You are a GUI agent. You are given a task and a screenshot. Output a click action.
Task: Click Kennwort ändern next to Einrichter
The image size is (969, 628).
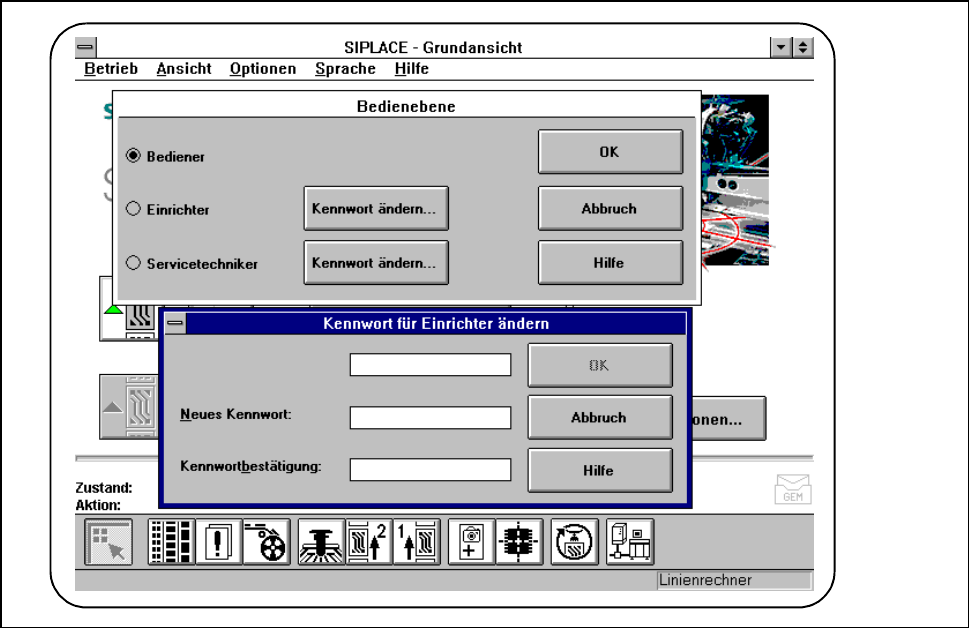tap(376, 208)
